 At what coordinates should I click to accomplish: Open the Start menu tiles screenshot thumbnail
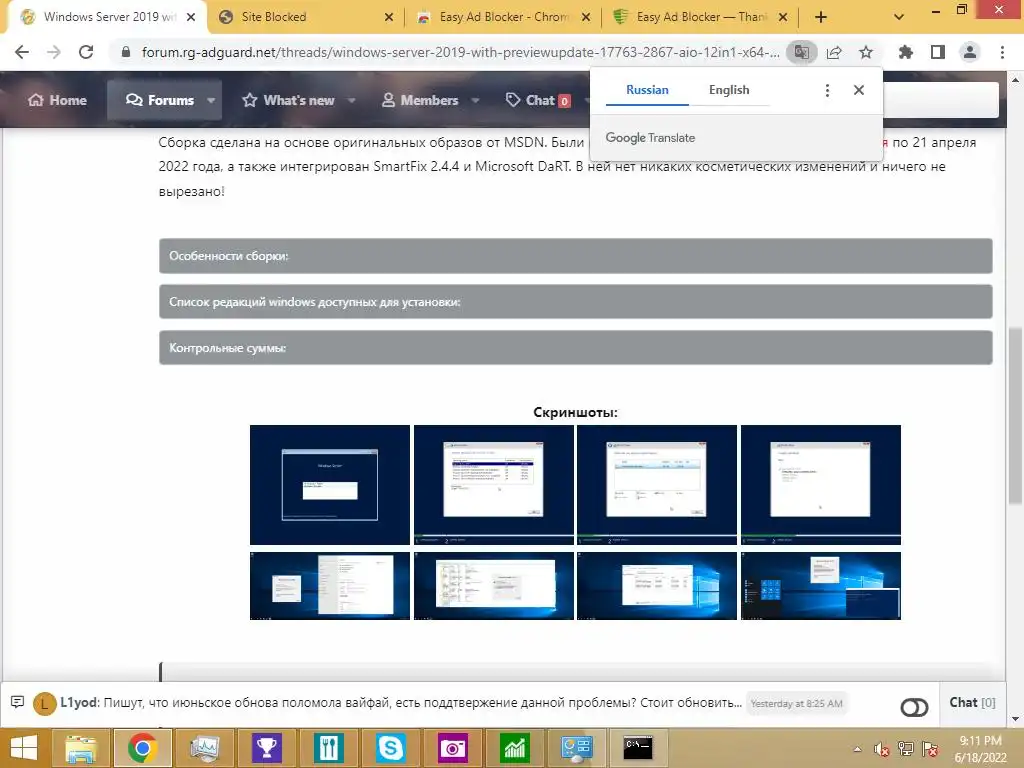pyautogui.click(x=821, y=586)
